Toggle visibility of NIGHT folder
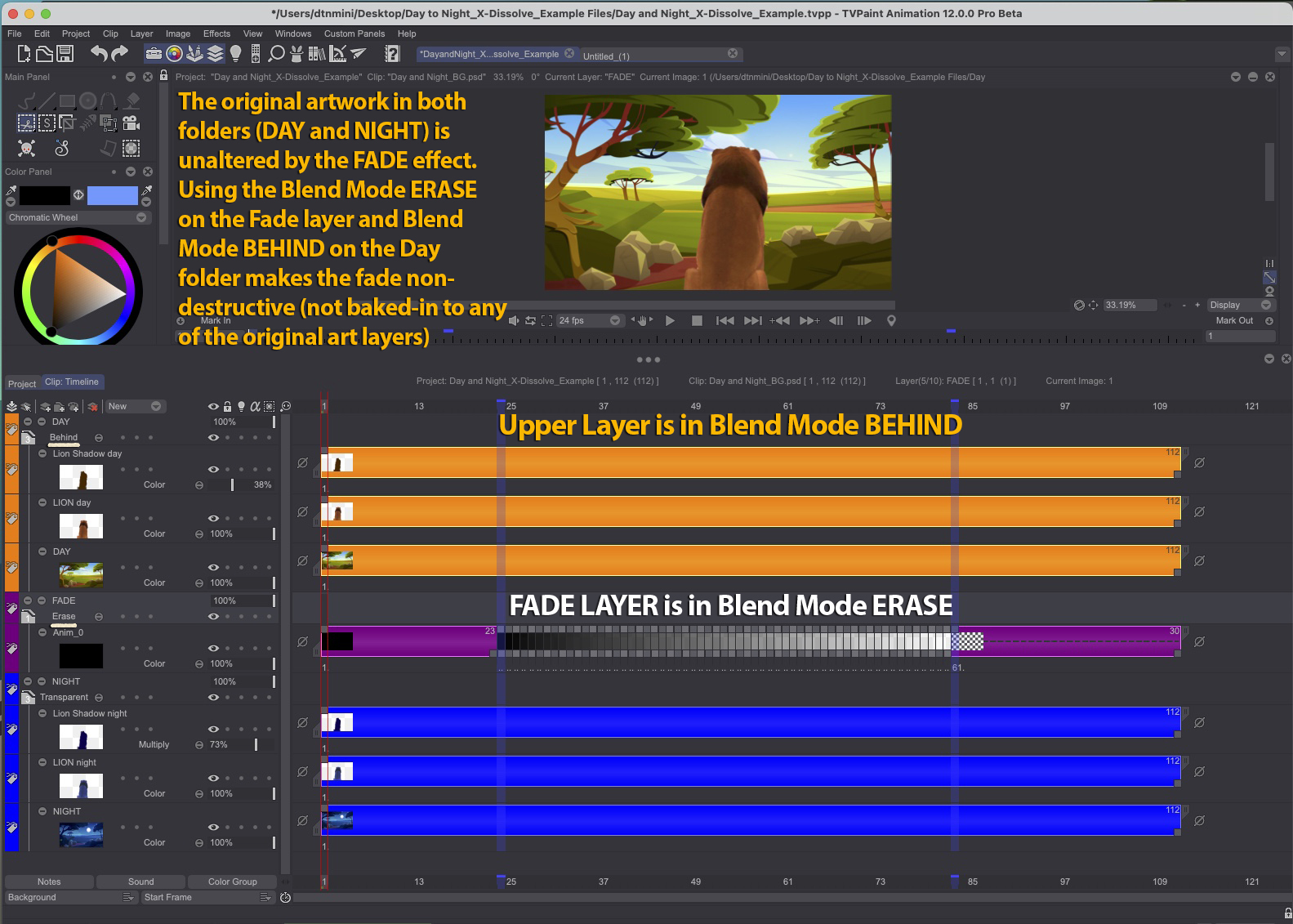1293x924 pixels. coord(213,697)
